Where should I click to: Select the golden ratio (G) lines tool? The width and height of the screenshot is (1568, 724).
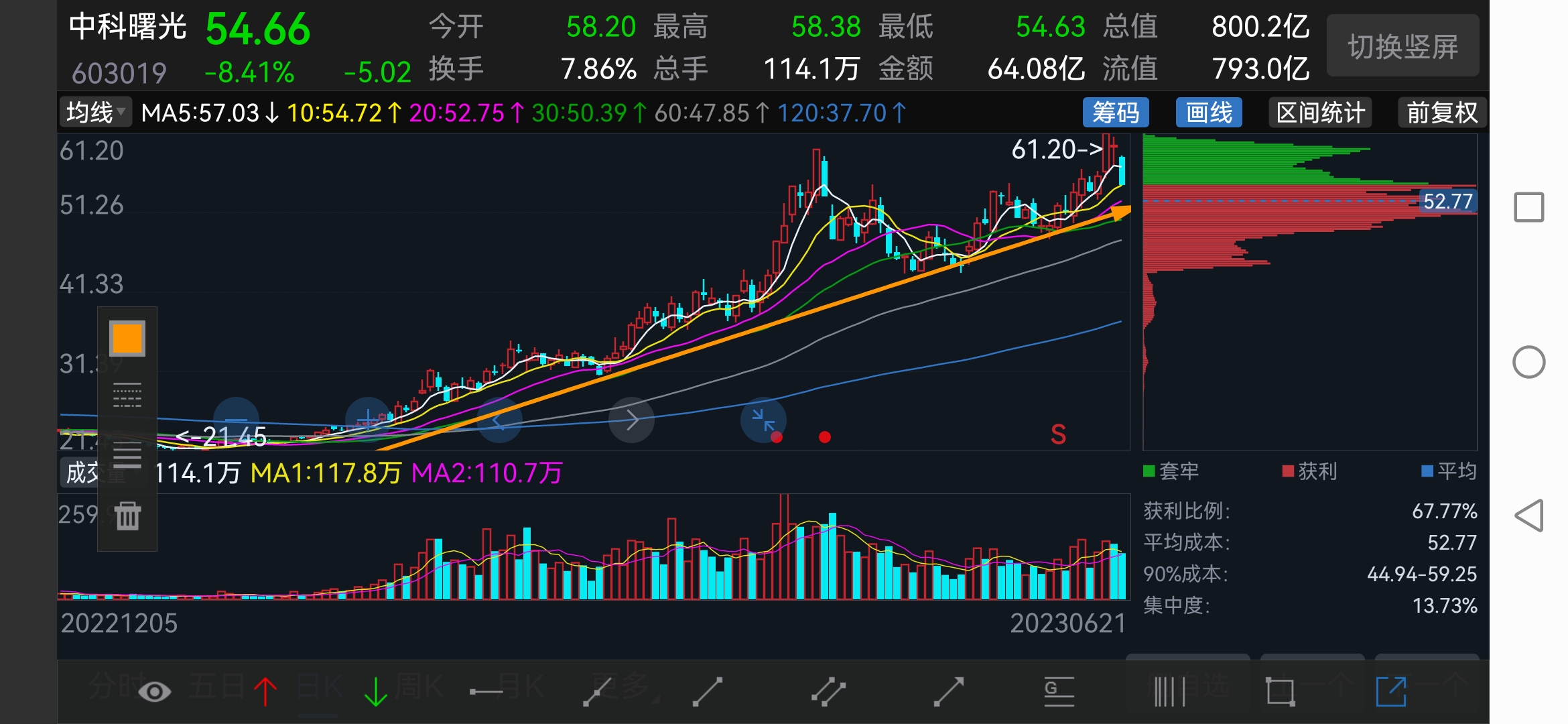(1059, 691)
